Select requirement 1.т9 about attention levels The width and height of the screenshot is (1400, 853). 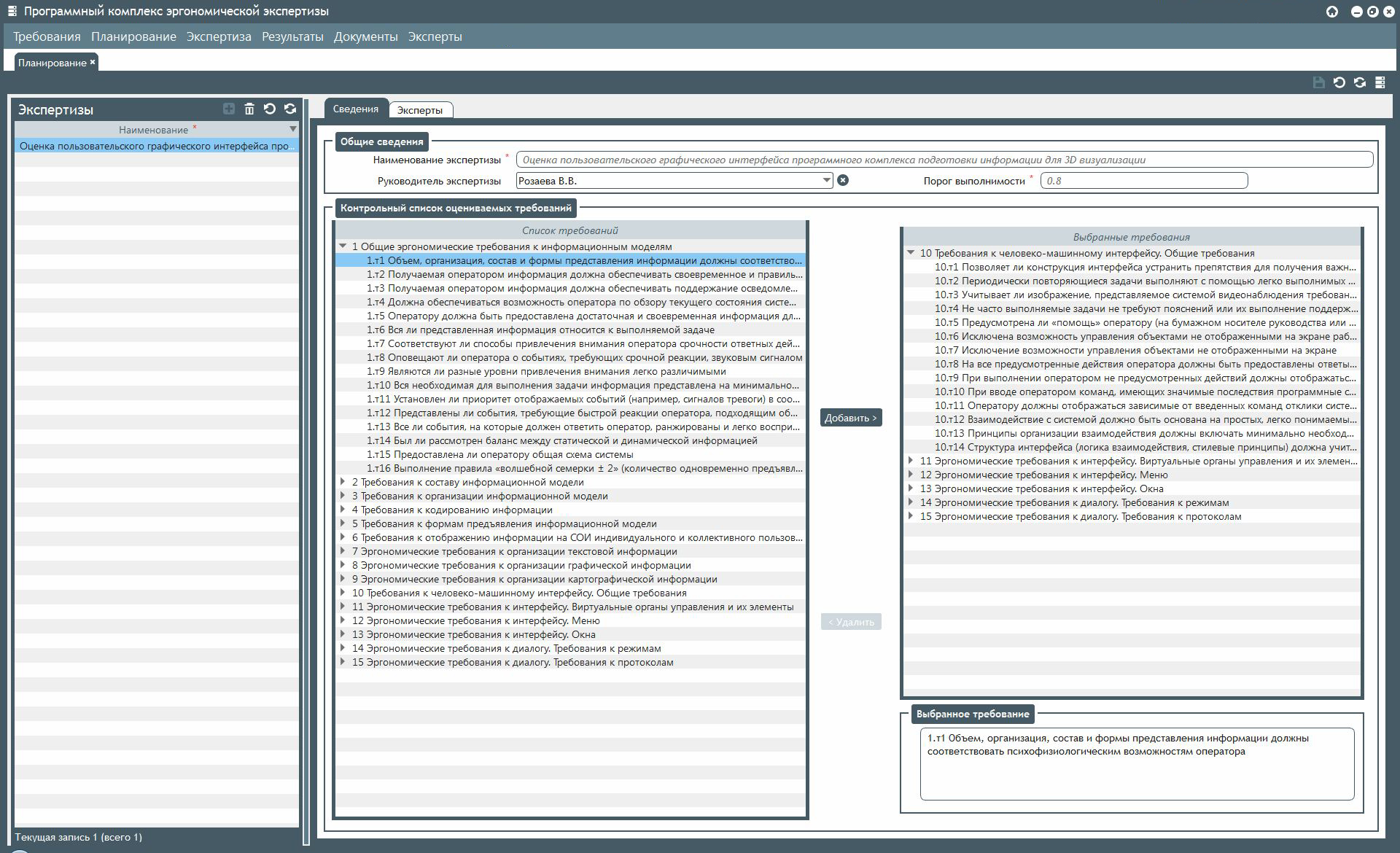click(x=571, y=371)
